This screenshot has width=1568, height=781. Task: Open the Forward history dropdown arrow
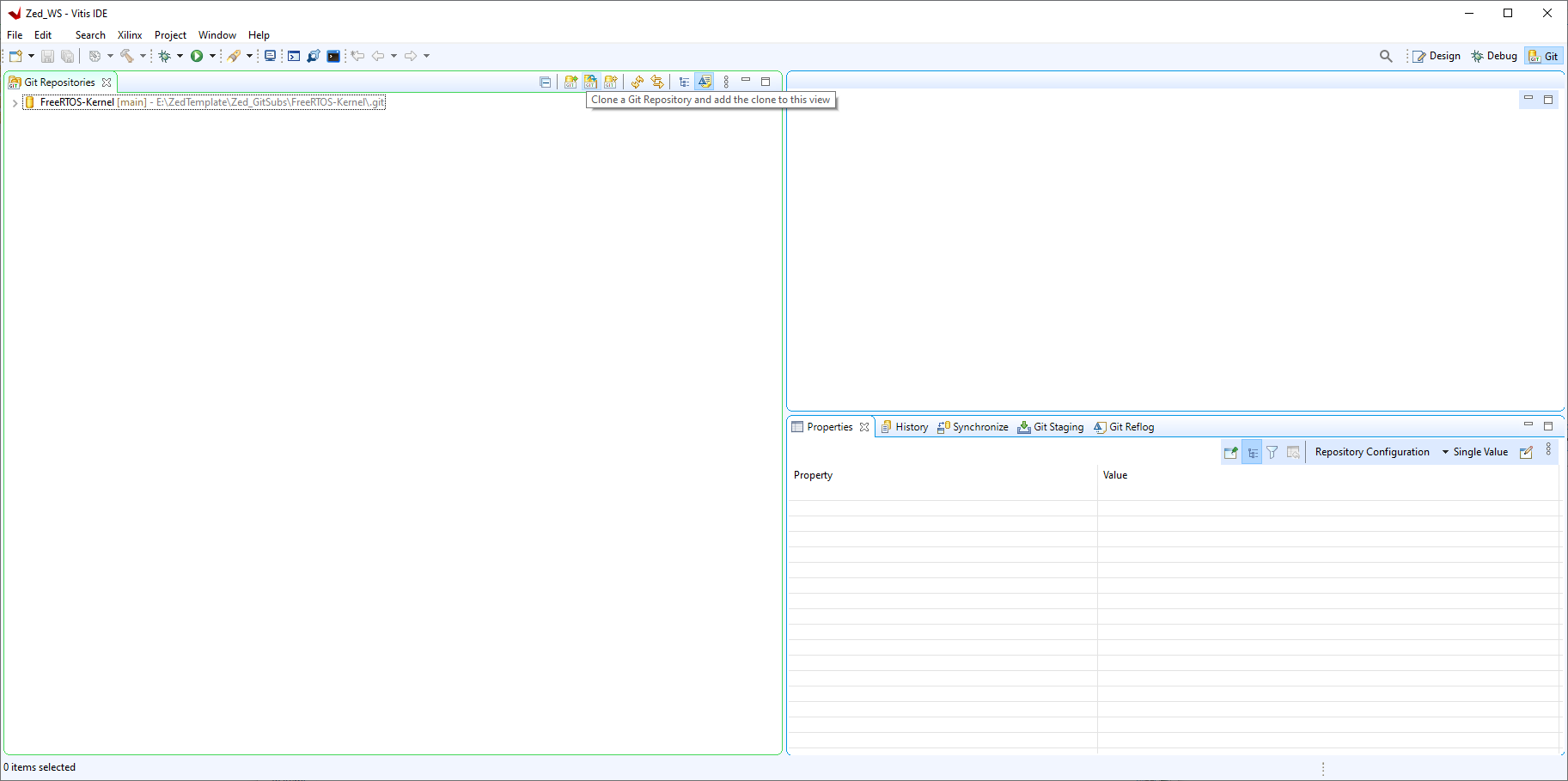point(426,56)
